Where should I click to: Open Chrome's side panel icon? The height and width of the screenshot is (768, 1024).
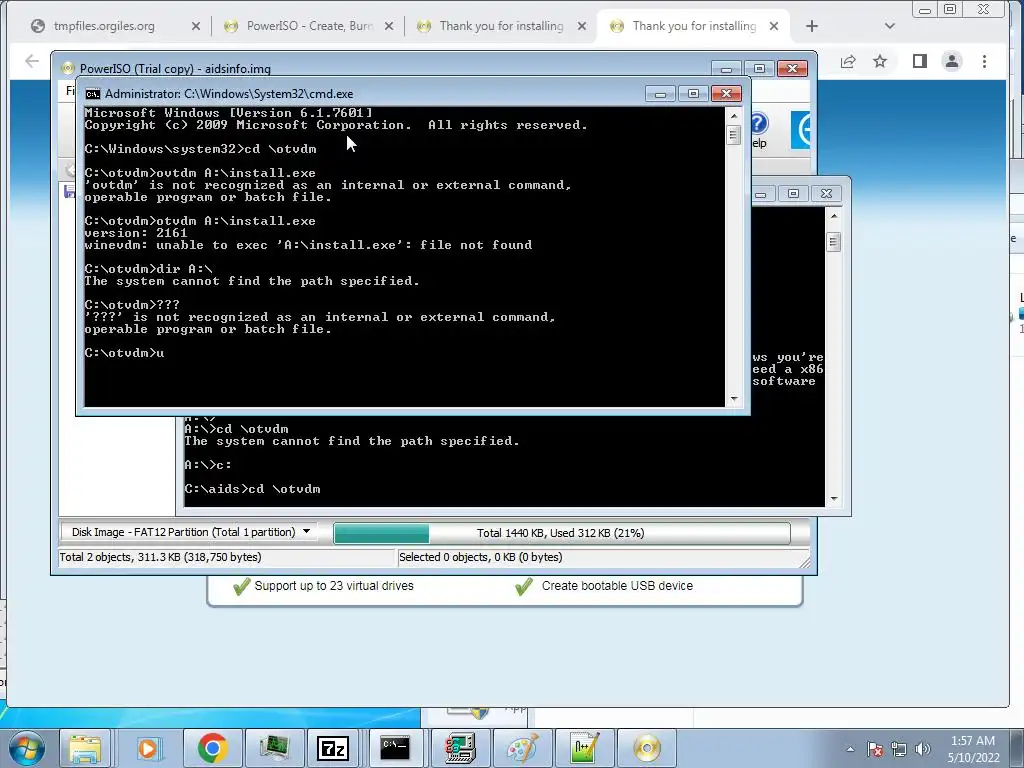tap(920, 61)
